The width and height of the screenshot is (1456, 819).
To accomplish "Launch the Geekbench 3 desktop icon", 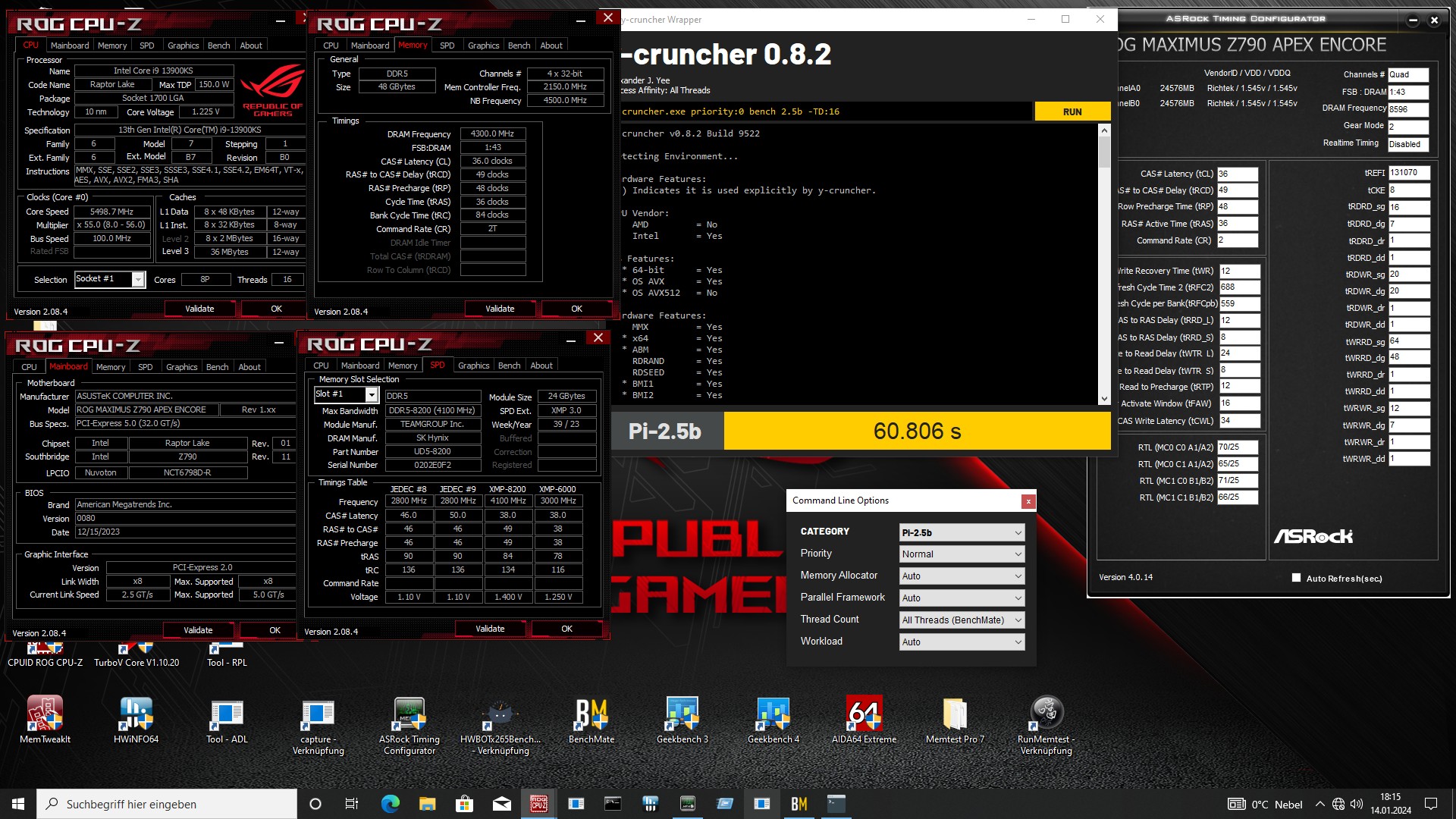I will point(682,720).
